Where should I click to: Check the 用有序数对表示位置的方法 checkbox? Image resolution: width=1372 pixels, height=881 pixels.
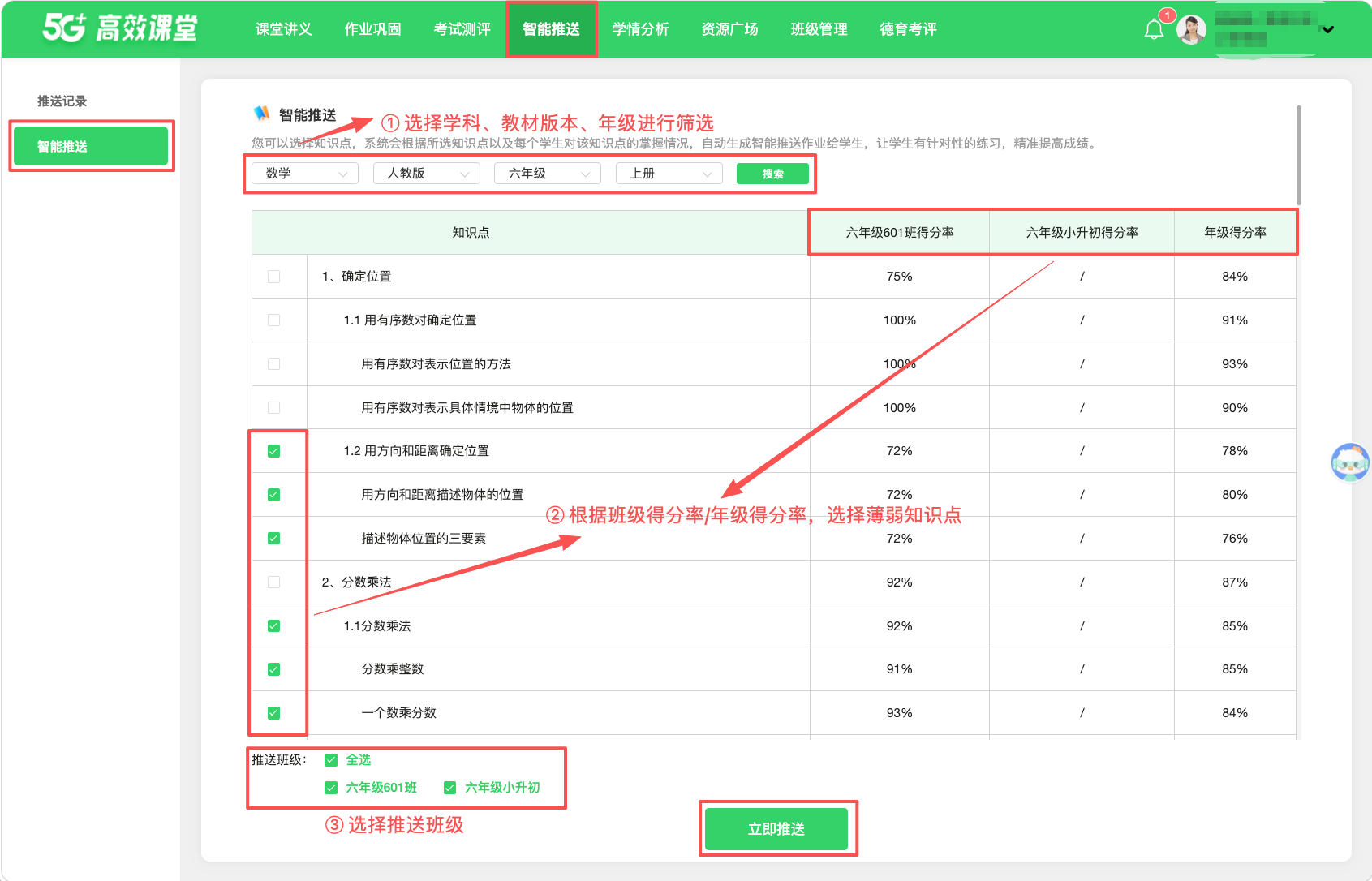click(273, 364)
